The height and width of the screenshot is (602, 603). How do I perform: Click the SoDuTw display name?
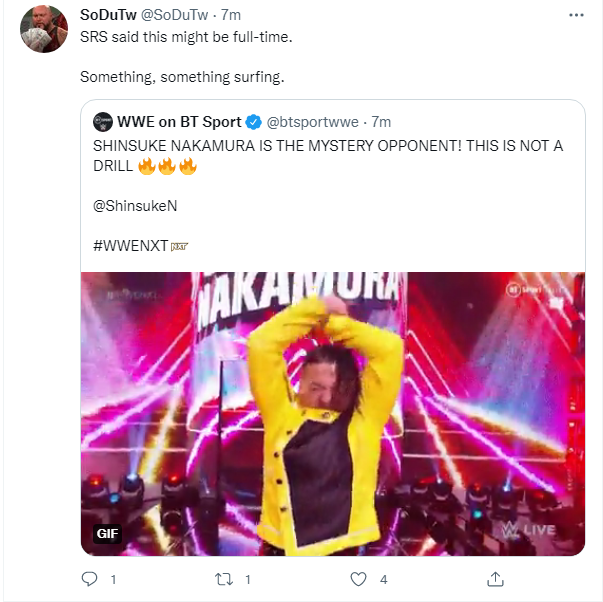(x=108, y=15)
